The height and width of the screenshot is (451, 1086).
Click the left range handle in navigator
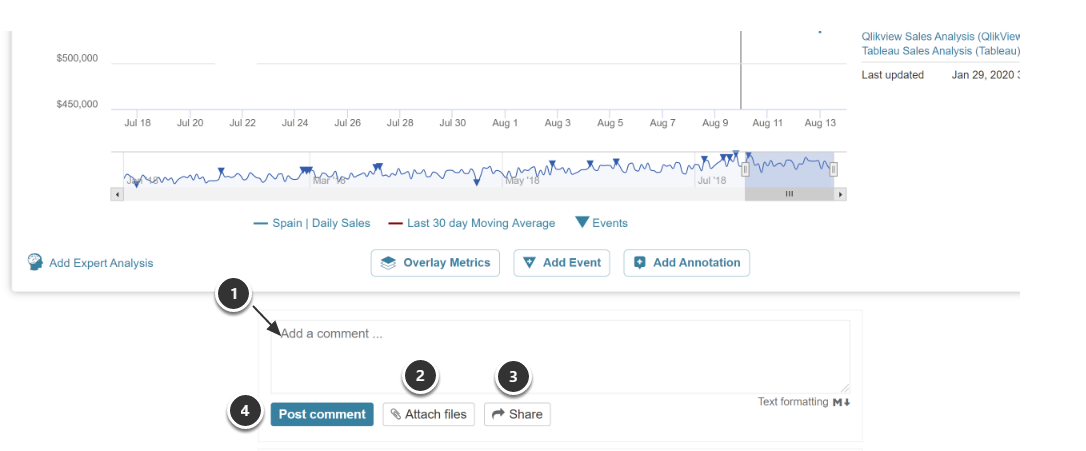[x=745, y=170]
